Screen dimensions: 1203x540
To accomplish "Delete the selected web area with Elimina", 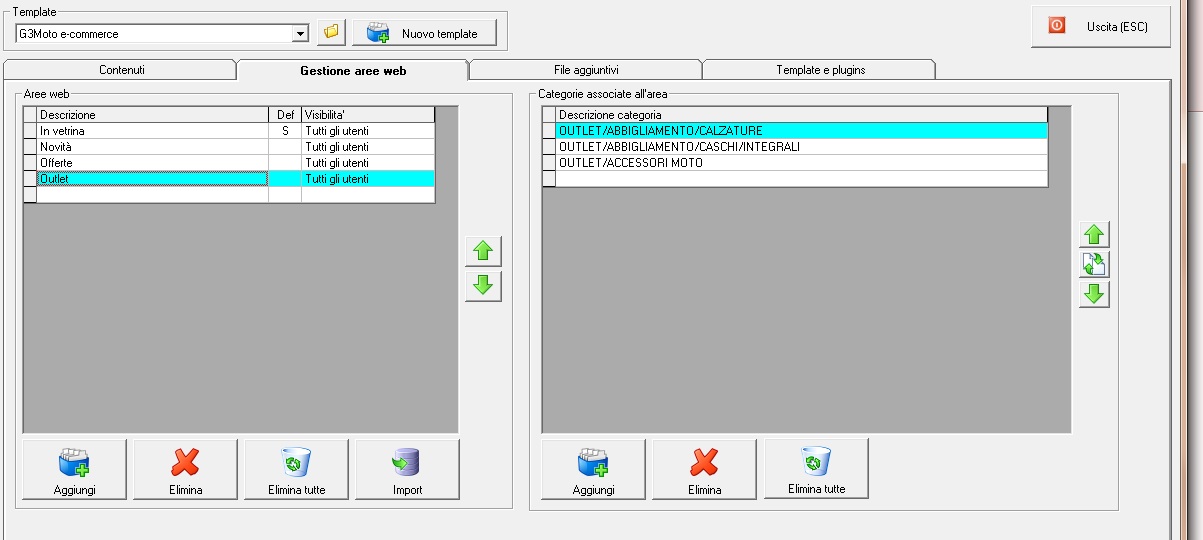I will point(185,469).
